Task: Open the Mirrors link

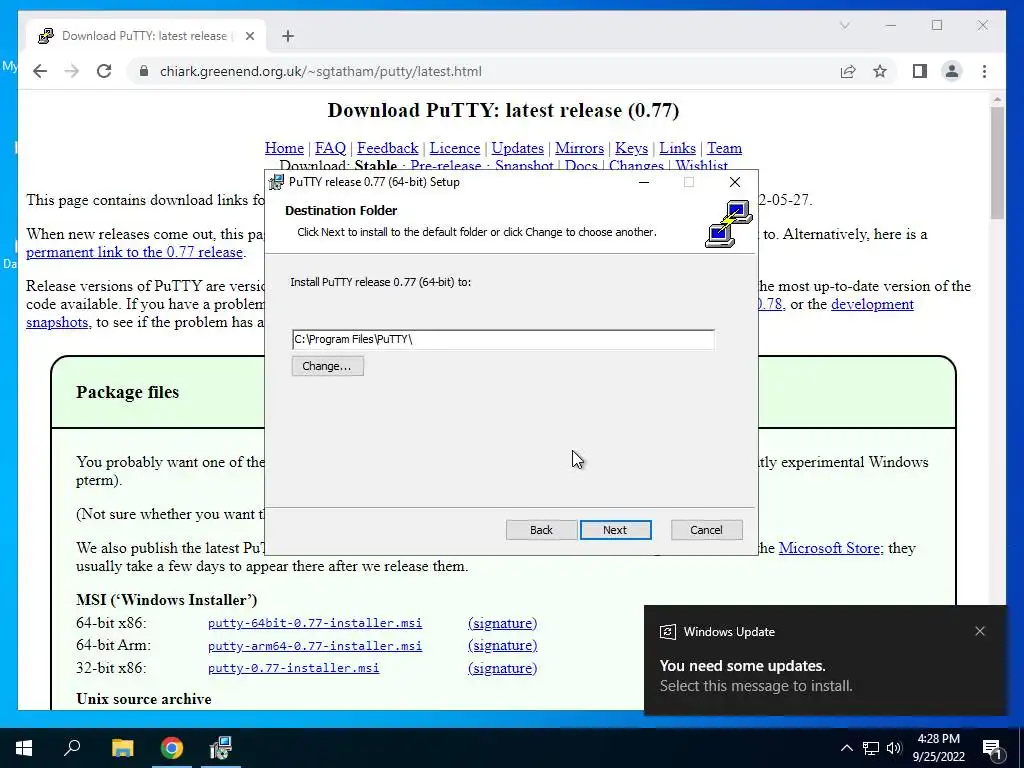Action: (x=579, y=148)
